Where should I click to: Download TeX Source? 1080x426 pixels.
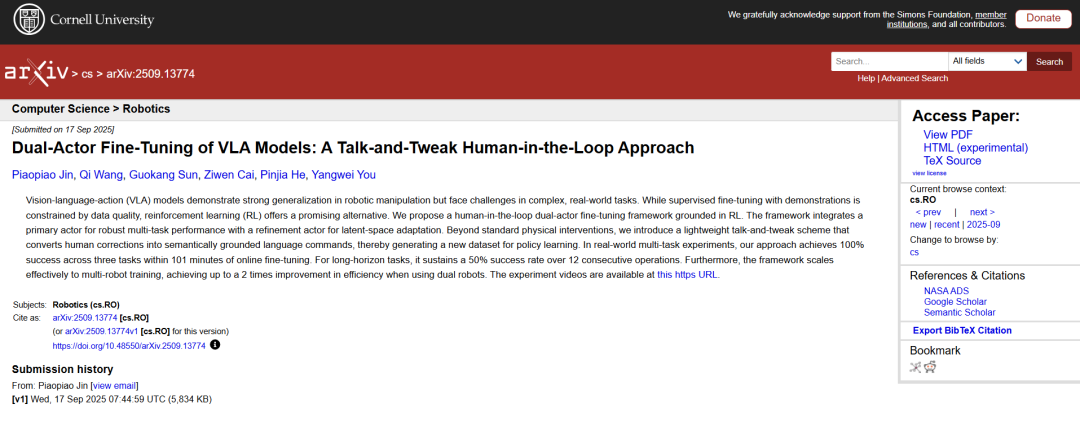952,161
